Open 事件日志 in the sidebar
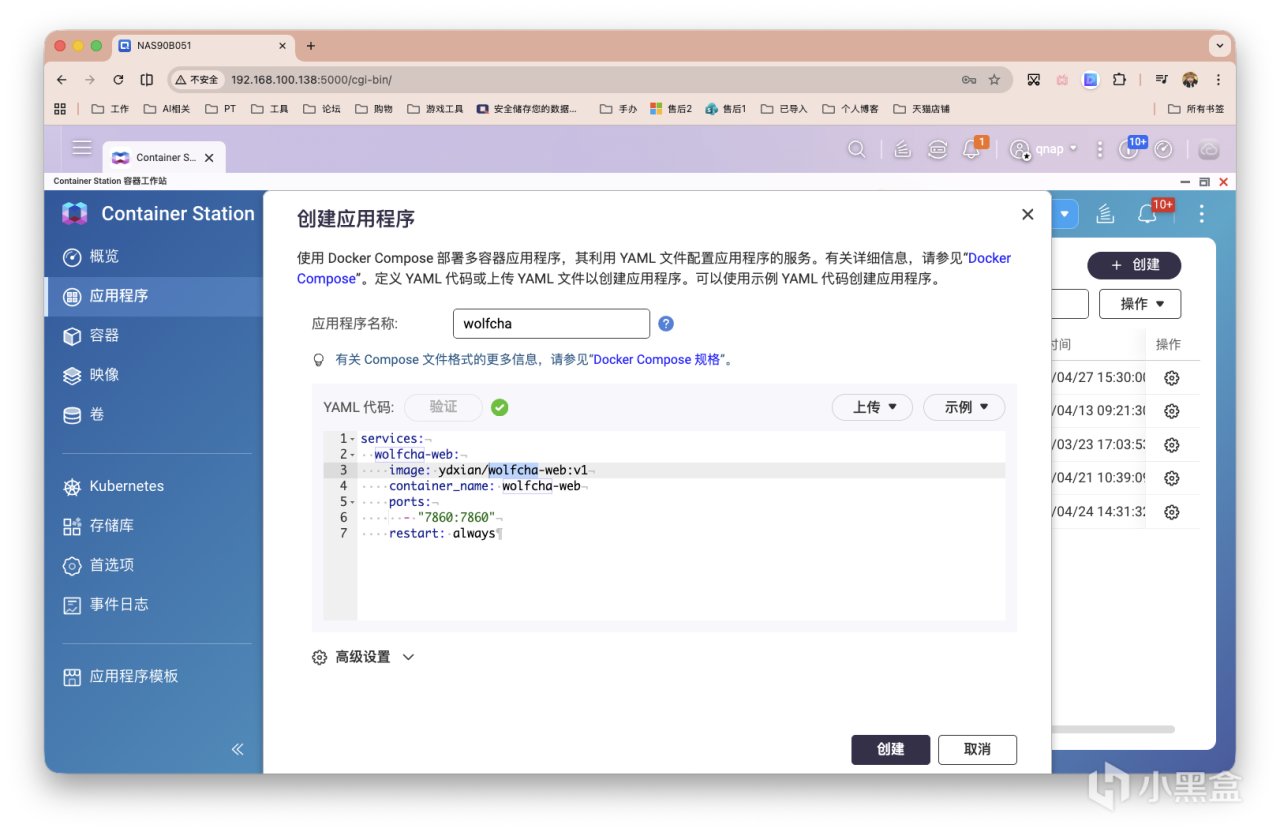 (x=152, y=604)
